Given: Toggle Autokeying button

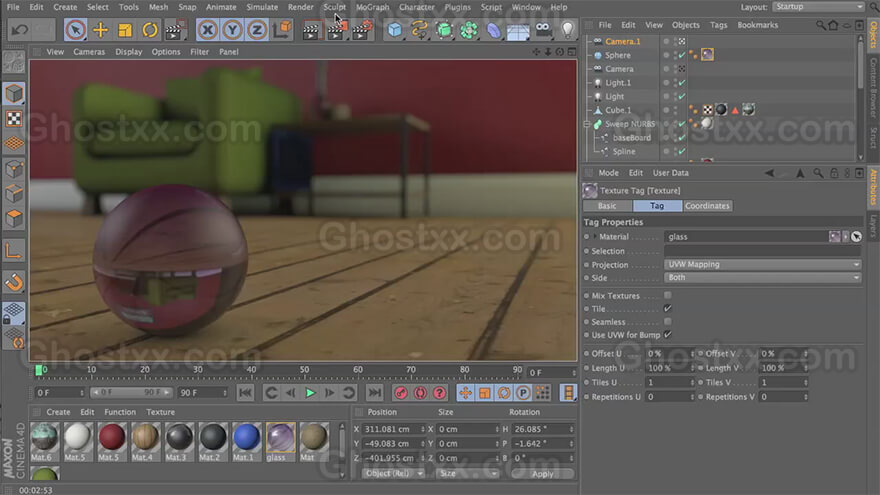Looking at the screenshot, I should click(420, 393).
